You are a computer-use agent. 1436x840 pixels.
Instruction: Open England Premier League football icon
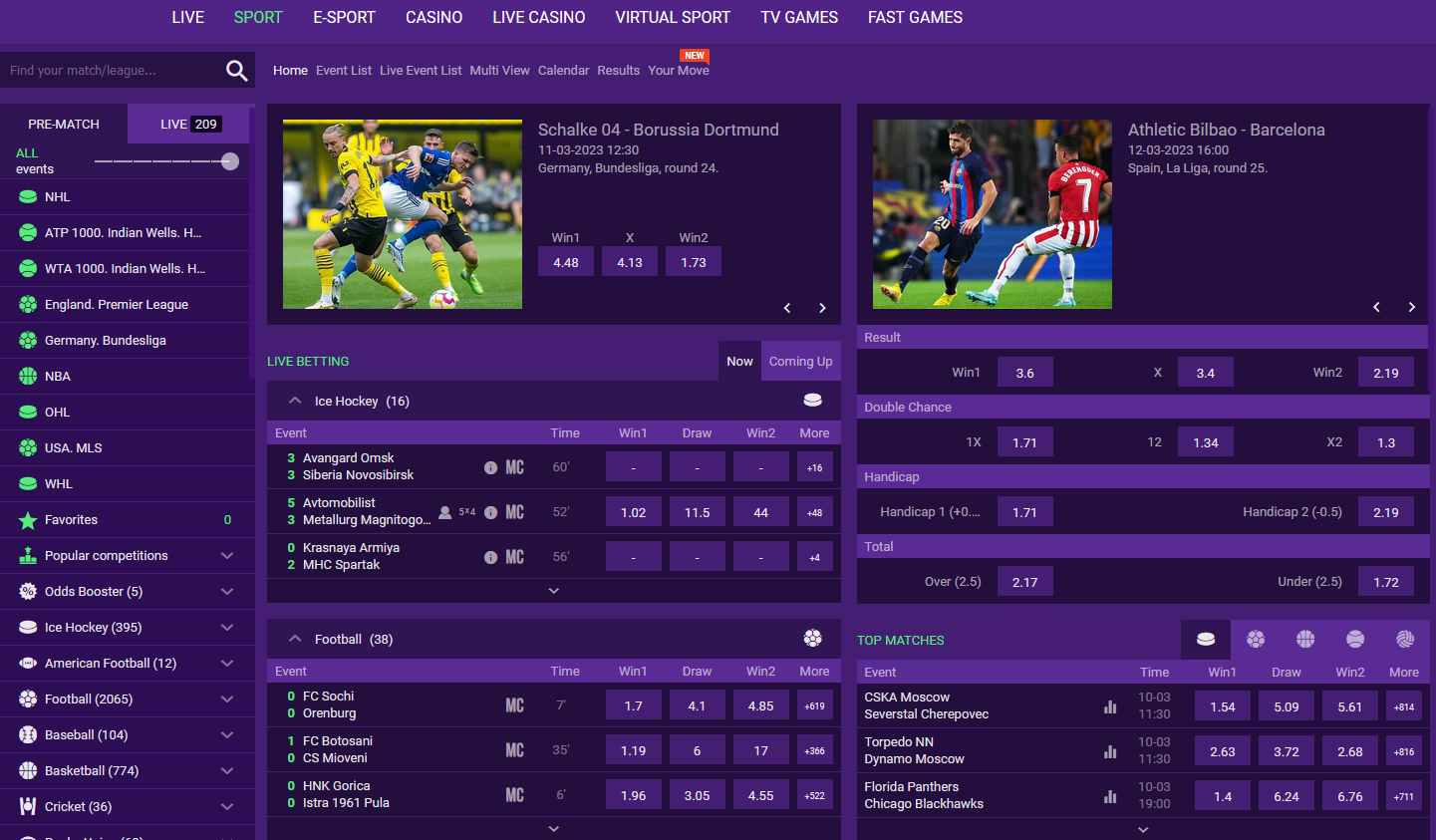click(x=28, y=305)
